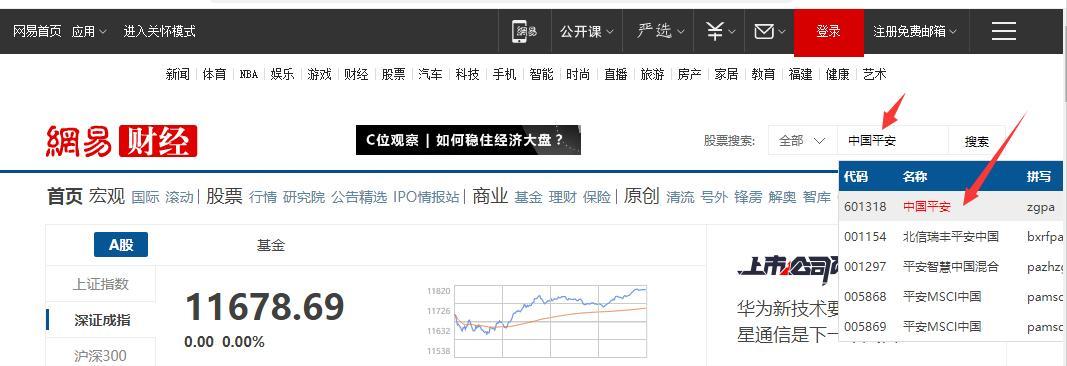The width and height of the screenshot is (1067, 366).
Task: Click the C位观察 banner
Action: coord(468,140)
